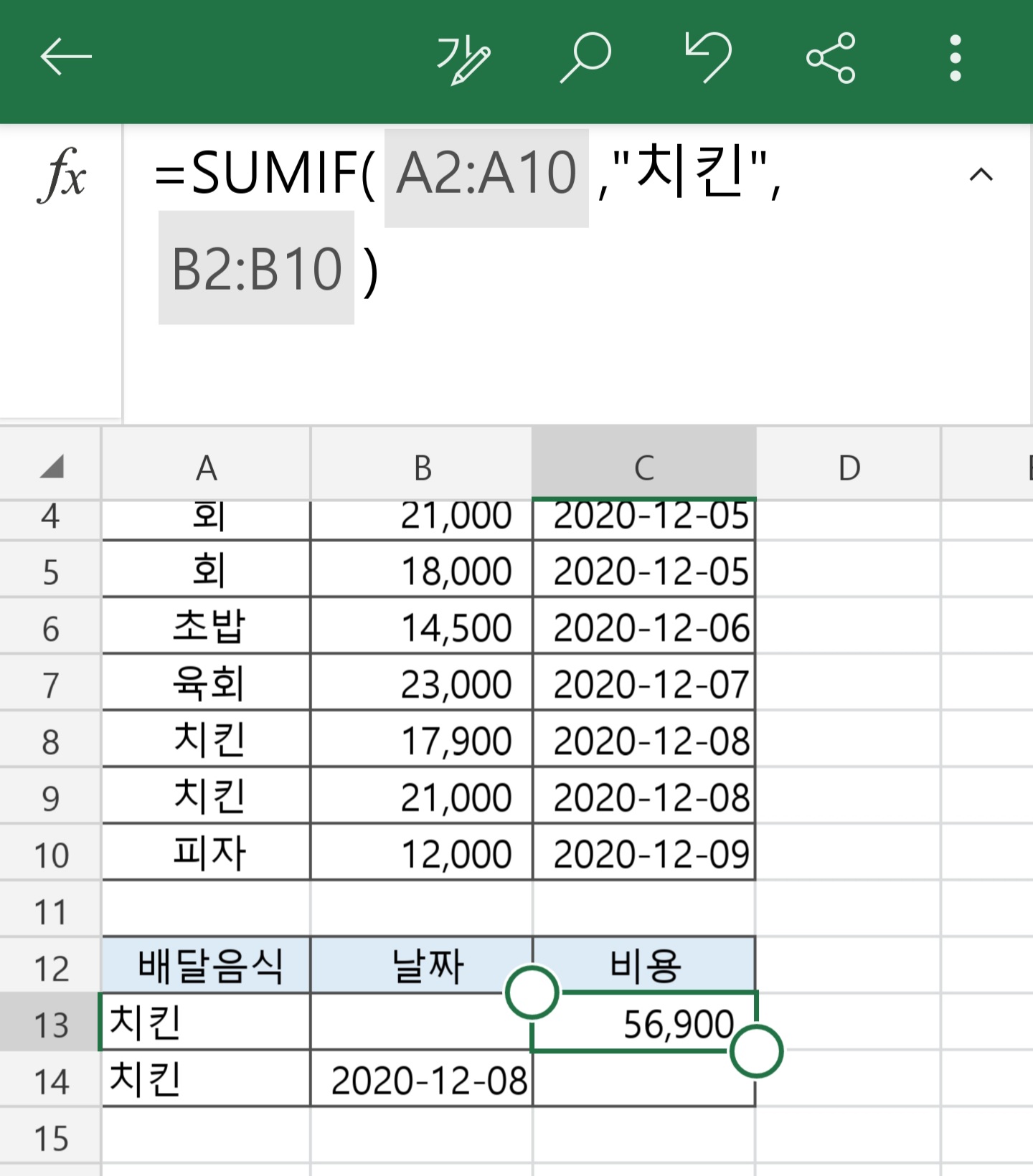Viewport: 1033px width, 1176px height.
Task: Click the 2020-12-08 cell in row 8
Action: [644, 739]
